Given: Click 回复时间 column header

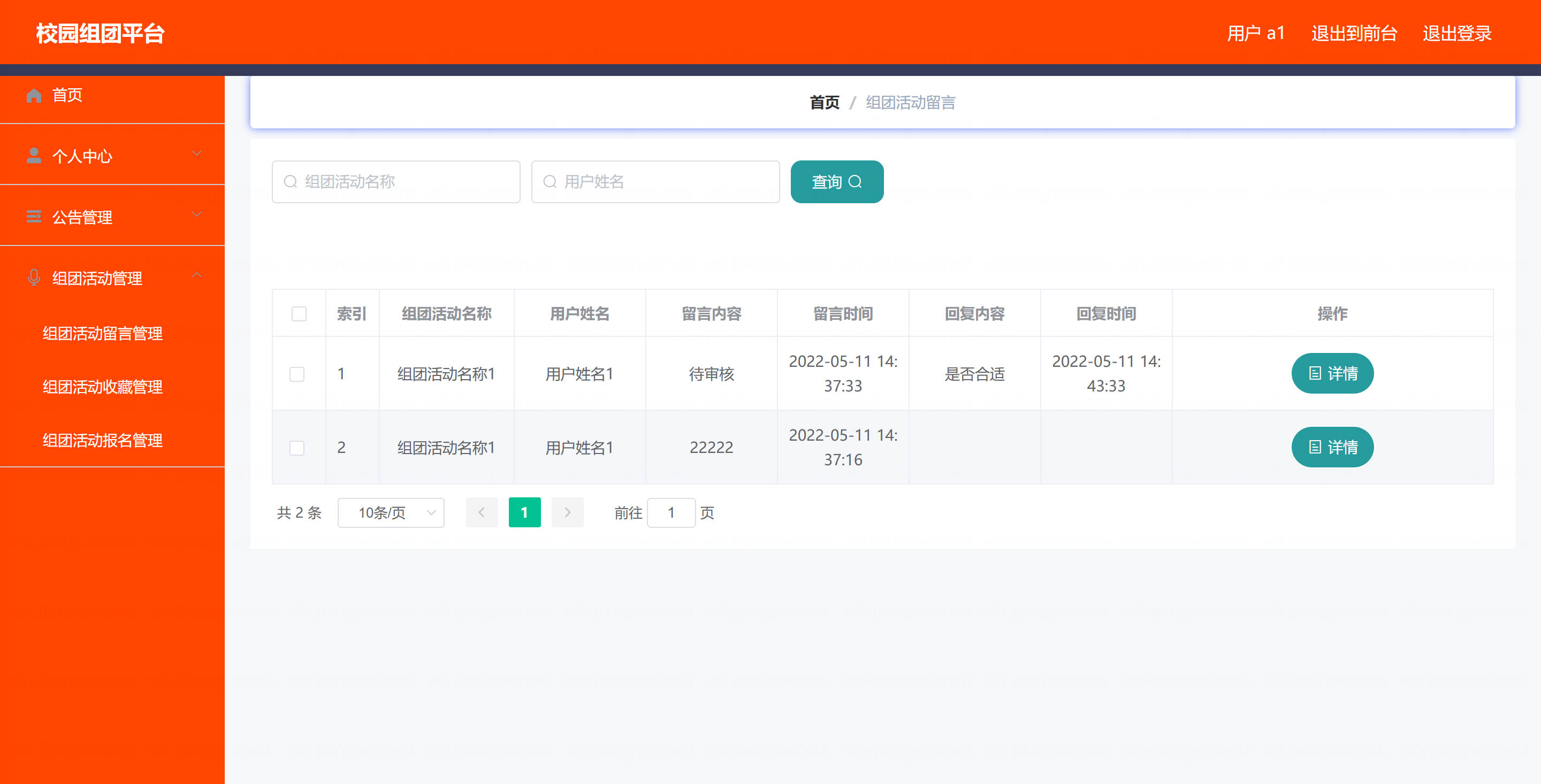Looking at the screenshot, I should tap(1106, 314).
